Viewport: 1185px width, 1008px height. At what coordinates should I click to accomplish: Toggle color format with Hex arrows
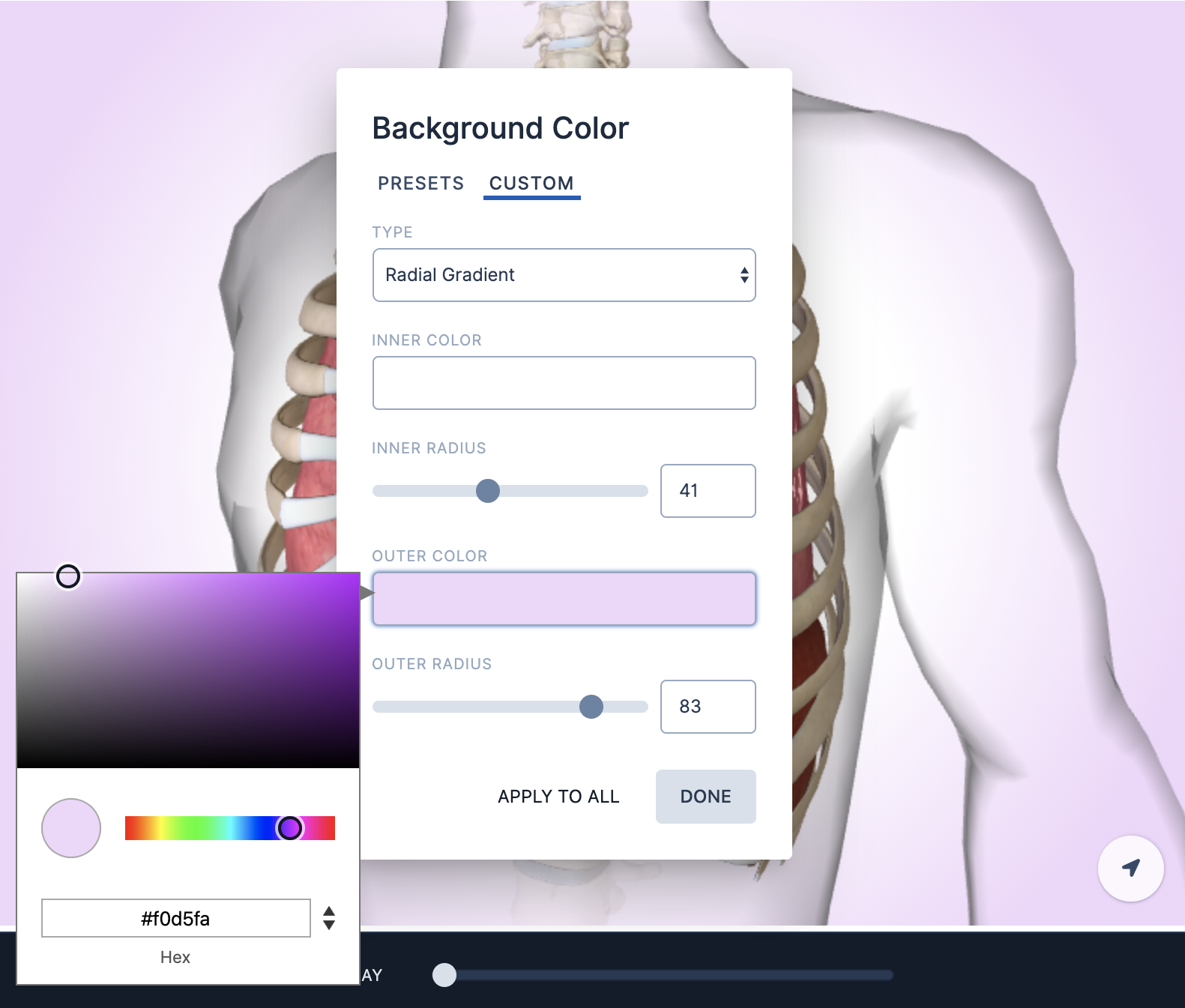point(328,918)
